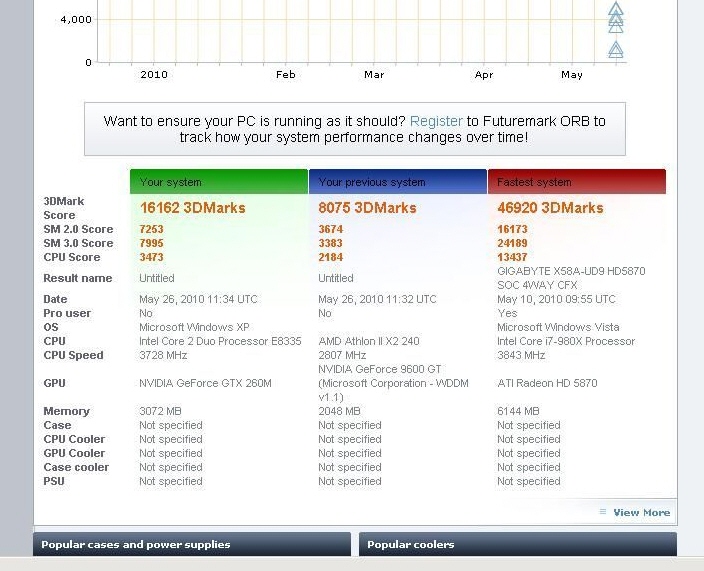Click the View More list icon
The height and width of the screenshot is (571, 704).
603,512
